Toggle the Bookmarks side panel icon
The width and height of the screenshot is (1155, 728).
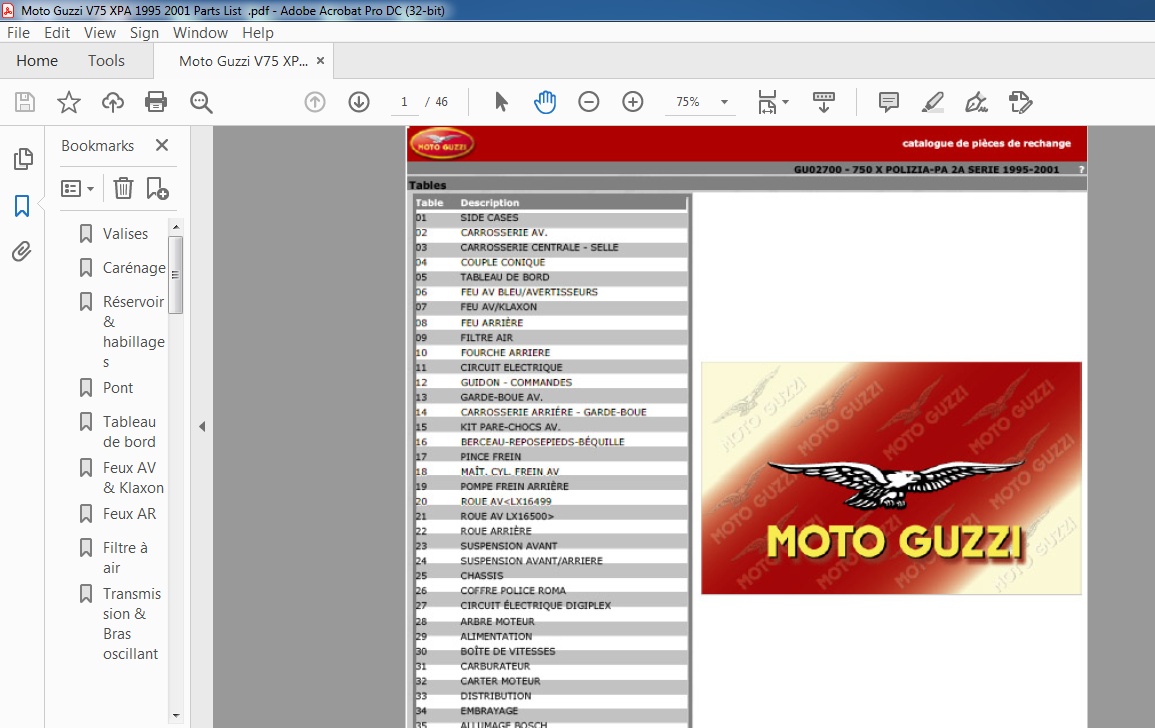[22, 206]
